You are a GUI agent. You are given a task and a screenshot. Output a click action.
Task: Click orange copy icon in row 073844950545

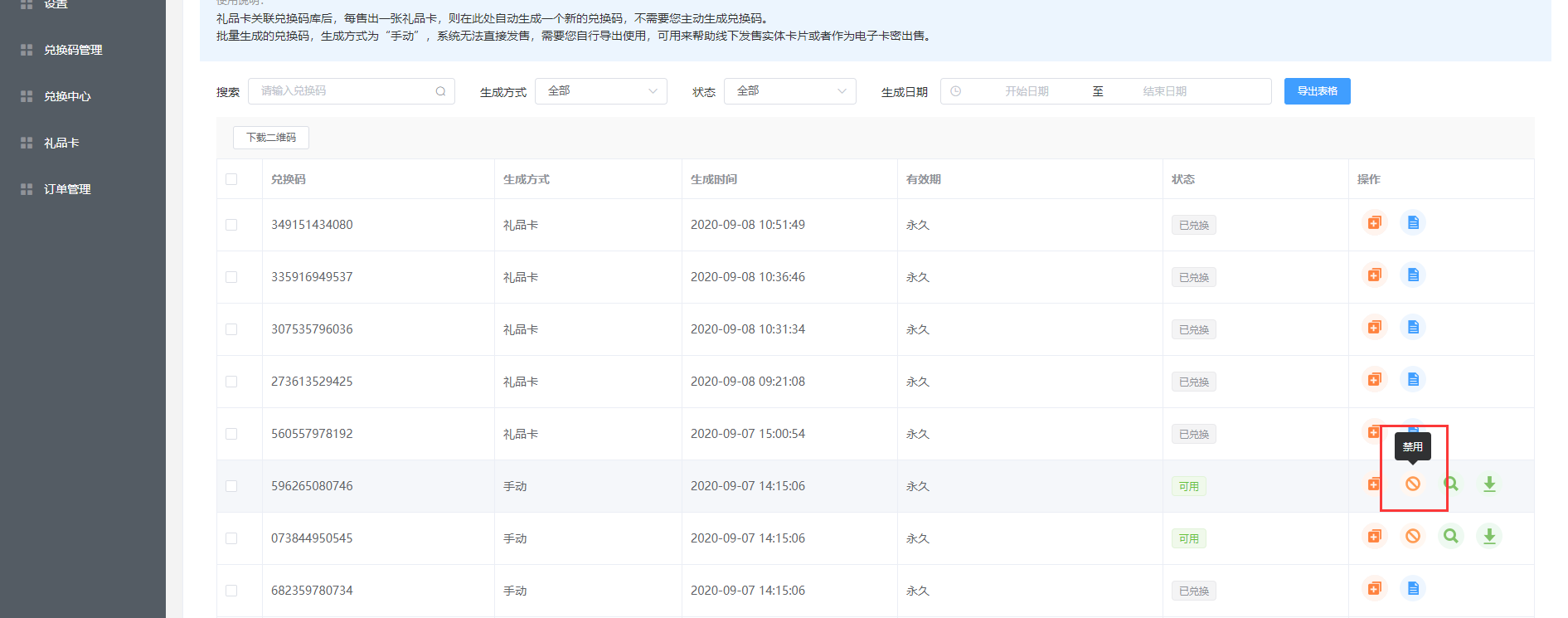pyautogui.click(x=1374, y=536)
